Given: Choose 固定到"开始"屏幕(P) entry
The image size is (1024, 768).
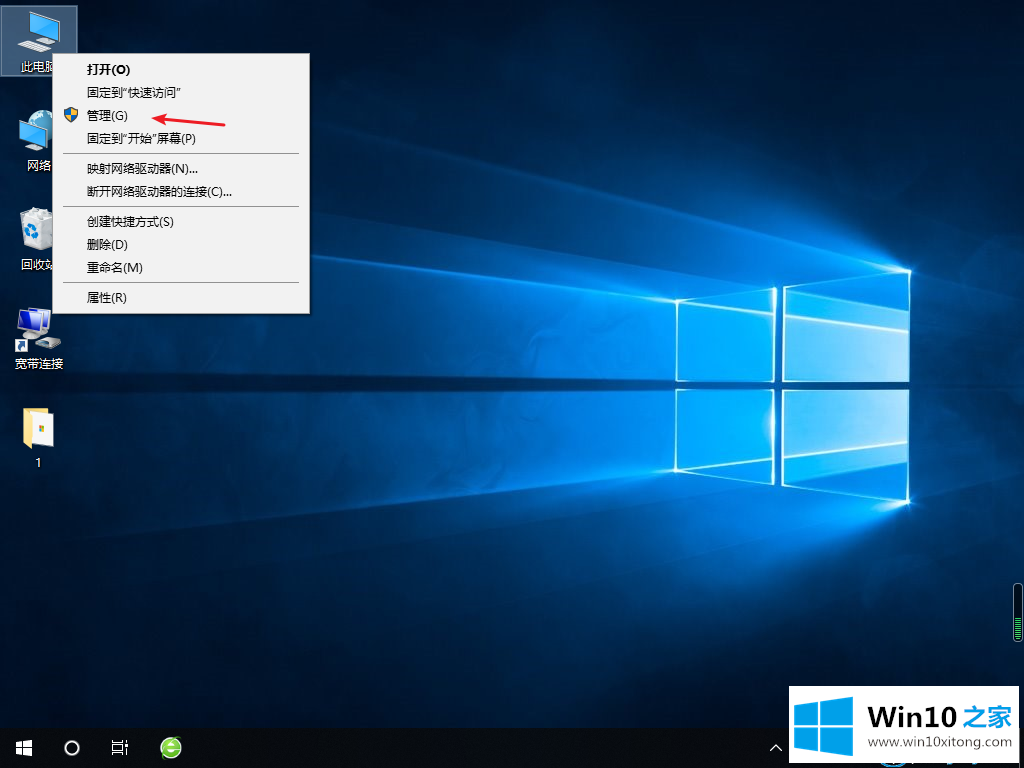Looking at the screenshot, I should coord(181,138).
